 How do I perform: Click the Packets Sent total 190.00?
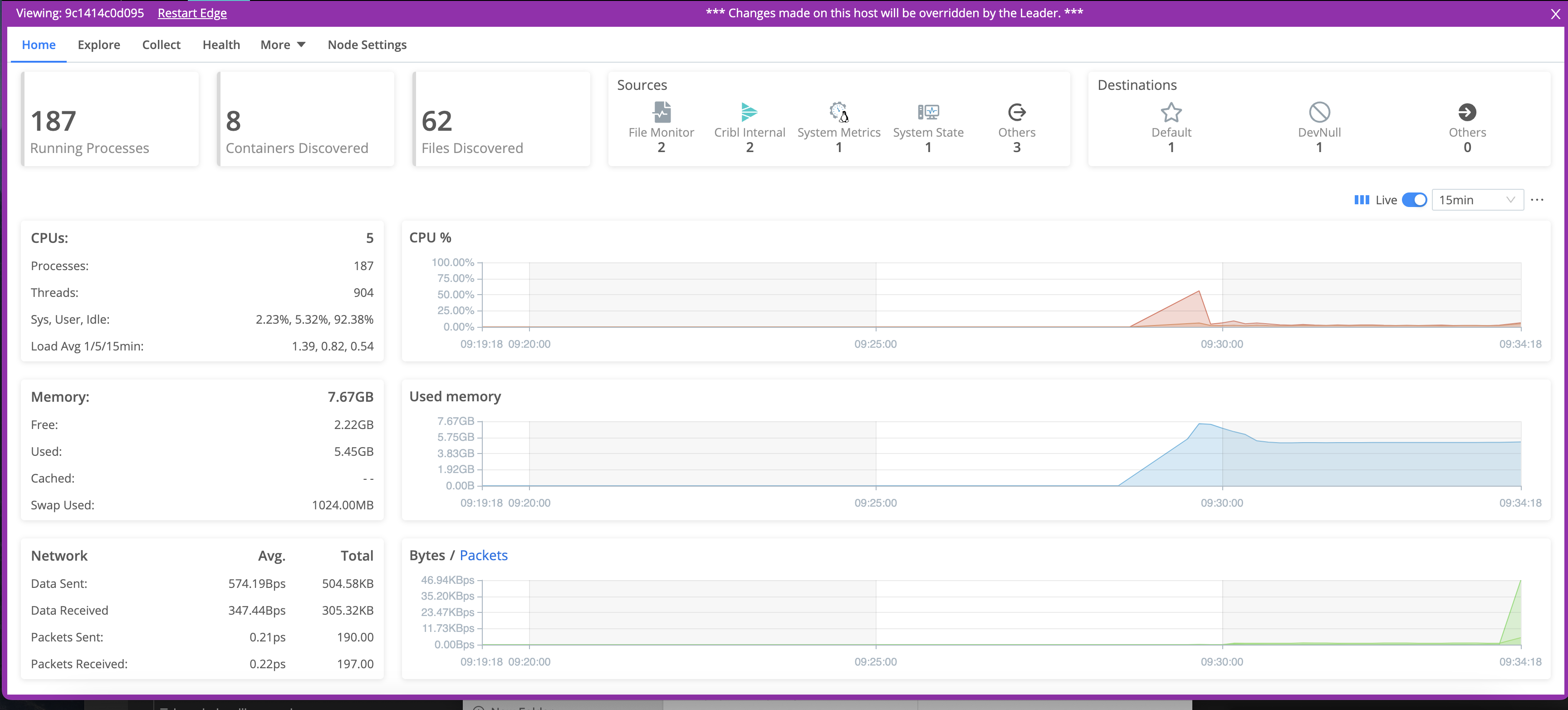(355, 637)
